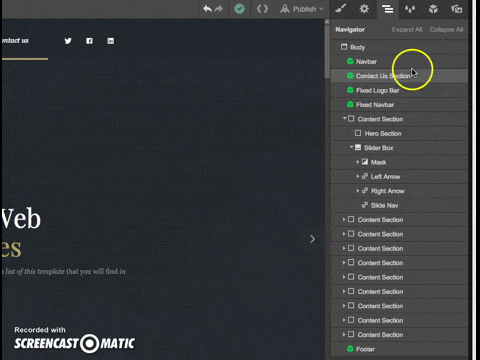The width and height of the screenshot is (480, 360).
Task: Click Expand All in Navigator
Action: click(x=407, y=30)
